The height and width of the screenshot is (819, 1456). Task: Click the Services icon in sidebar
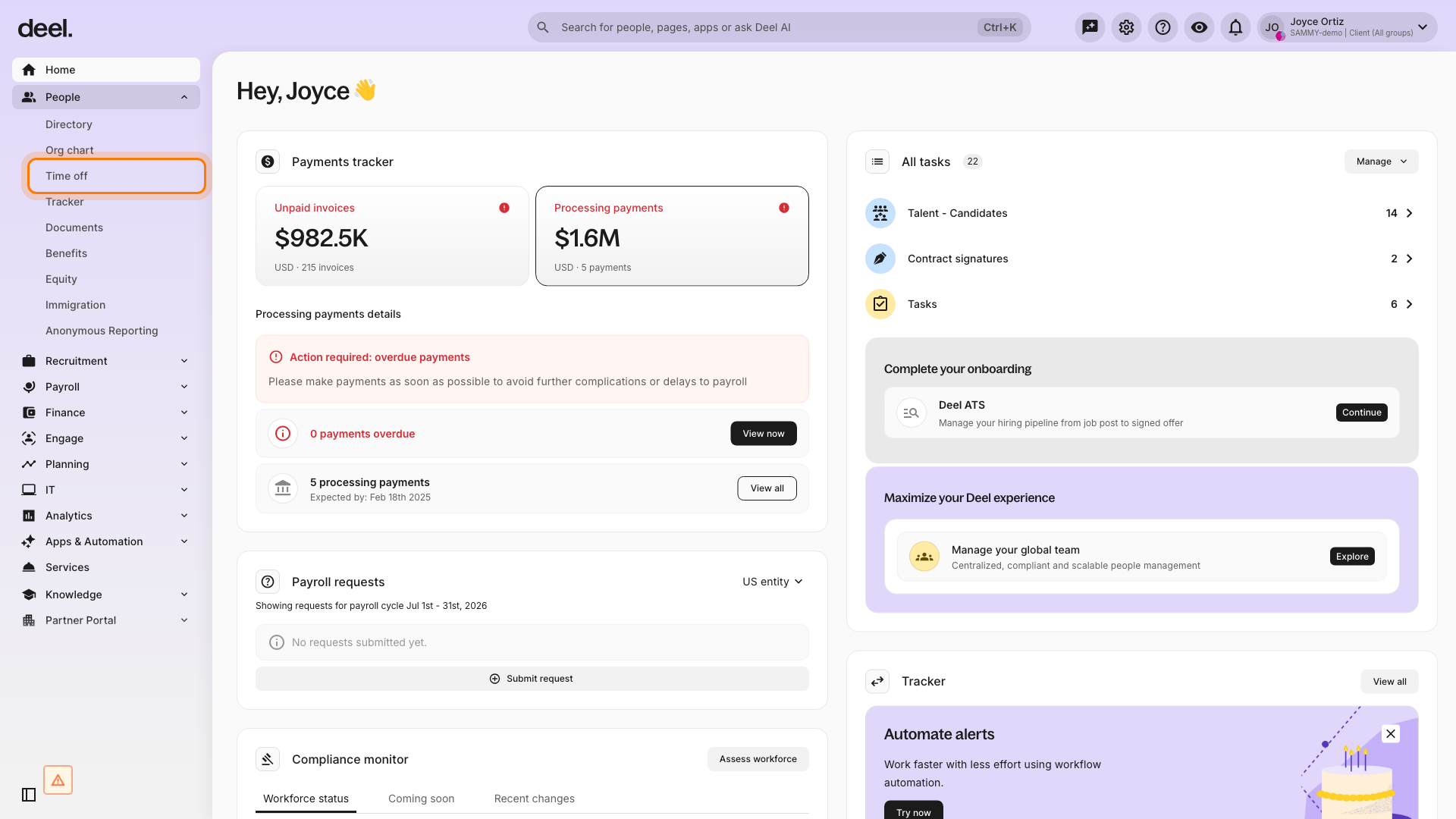29,567
